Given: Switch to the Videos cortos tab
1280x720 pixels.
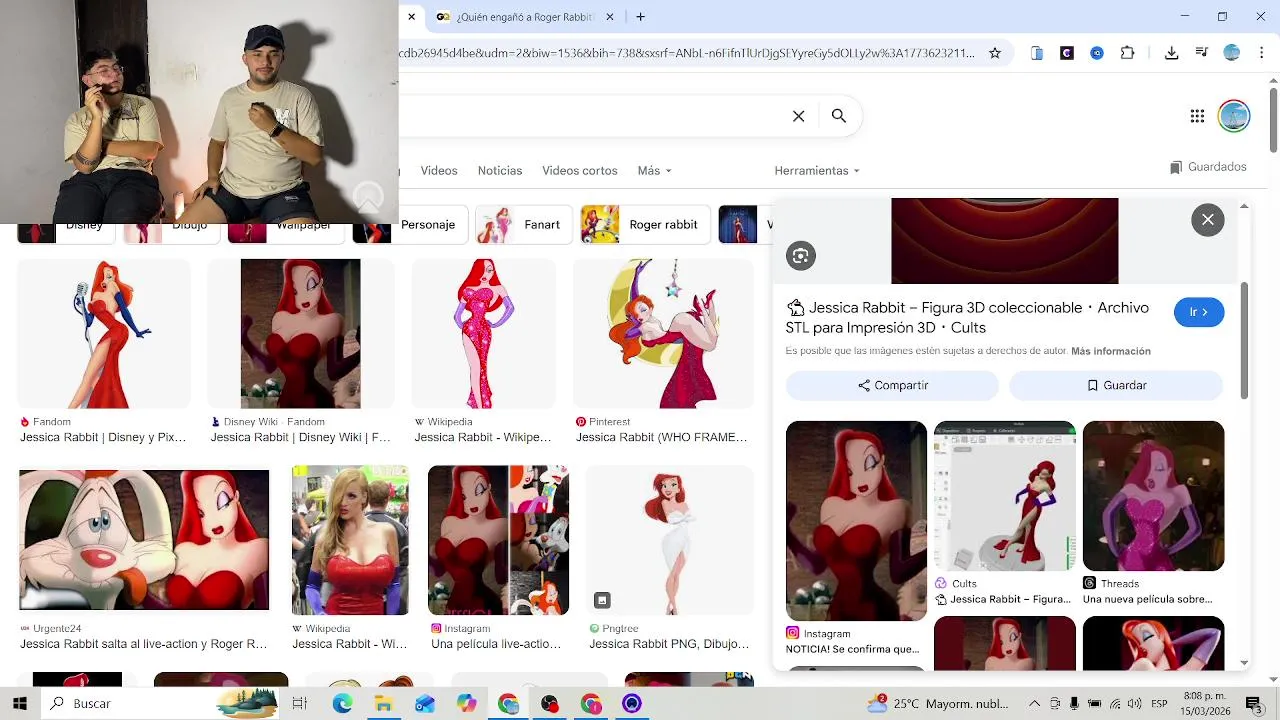Looking at the screenshot, I should 580,171.
